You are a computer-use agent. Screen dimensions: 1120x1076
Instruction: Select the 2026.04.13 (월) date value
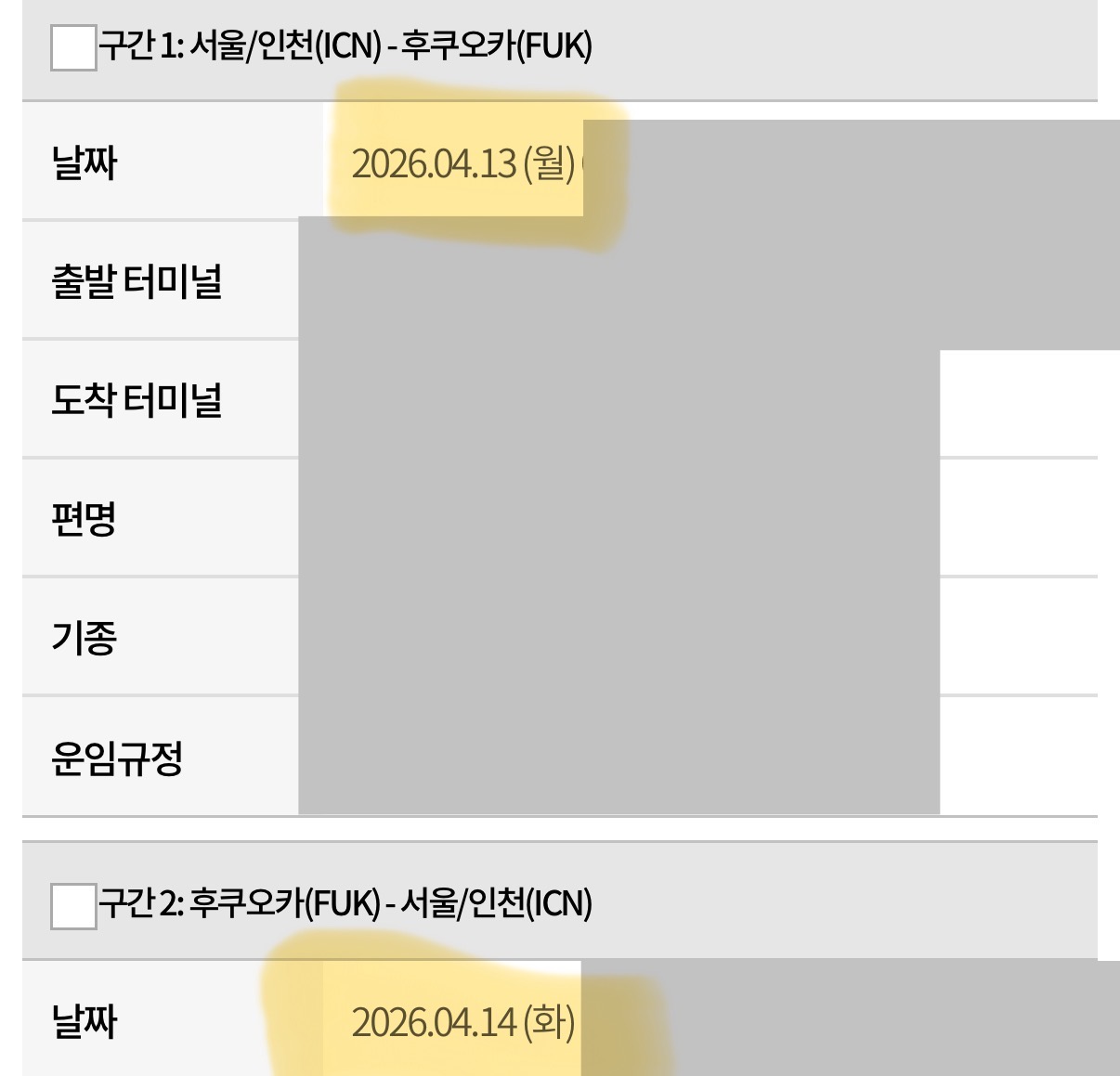pyautogui.click(x=462, y=164)
